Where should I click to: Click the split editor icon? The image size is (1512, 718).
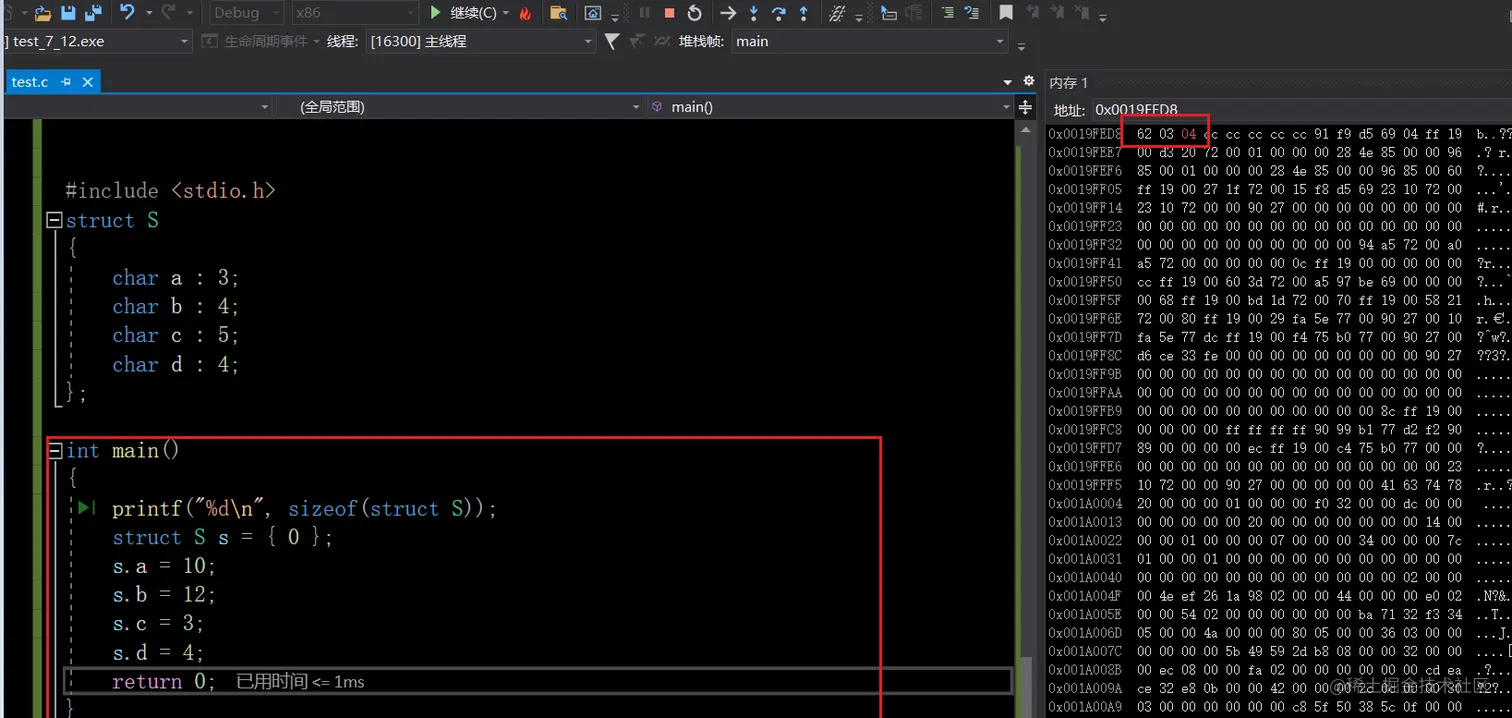coord(1025,107)
